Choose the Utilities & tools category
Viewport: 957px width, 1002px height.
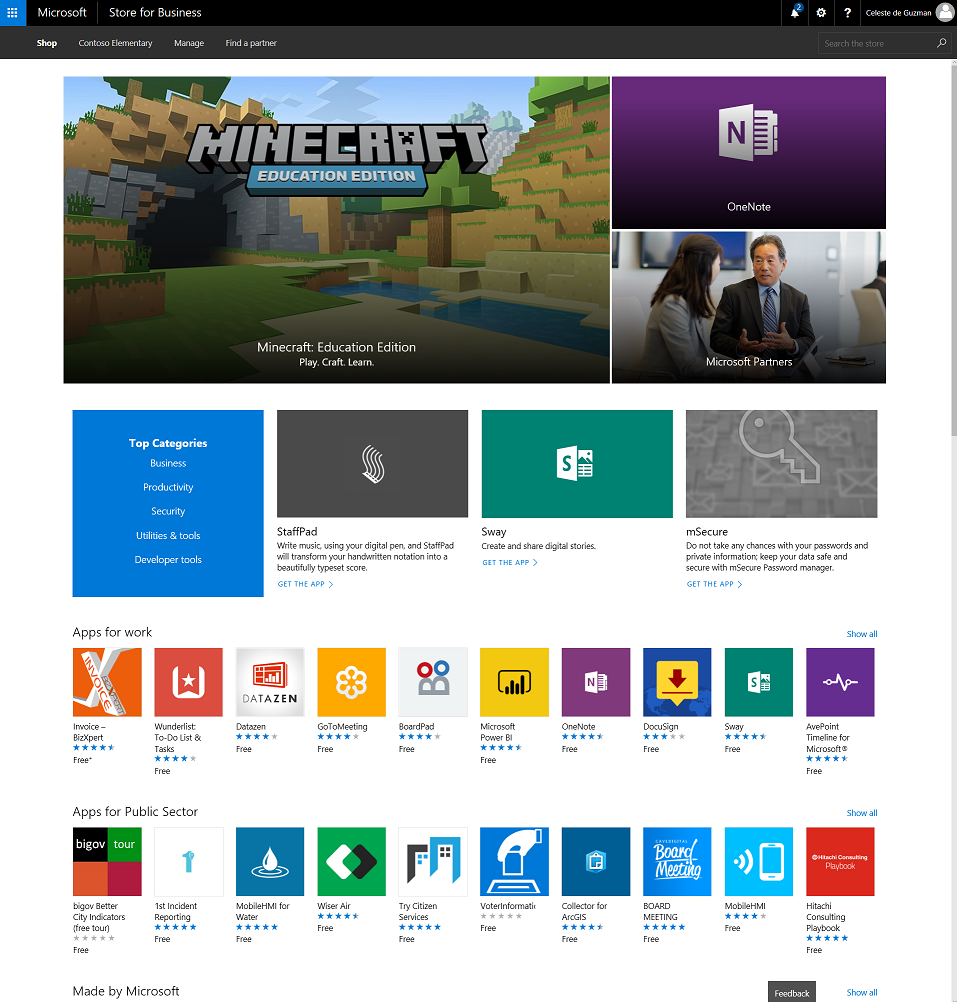168,536
